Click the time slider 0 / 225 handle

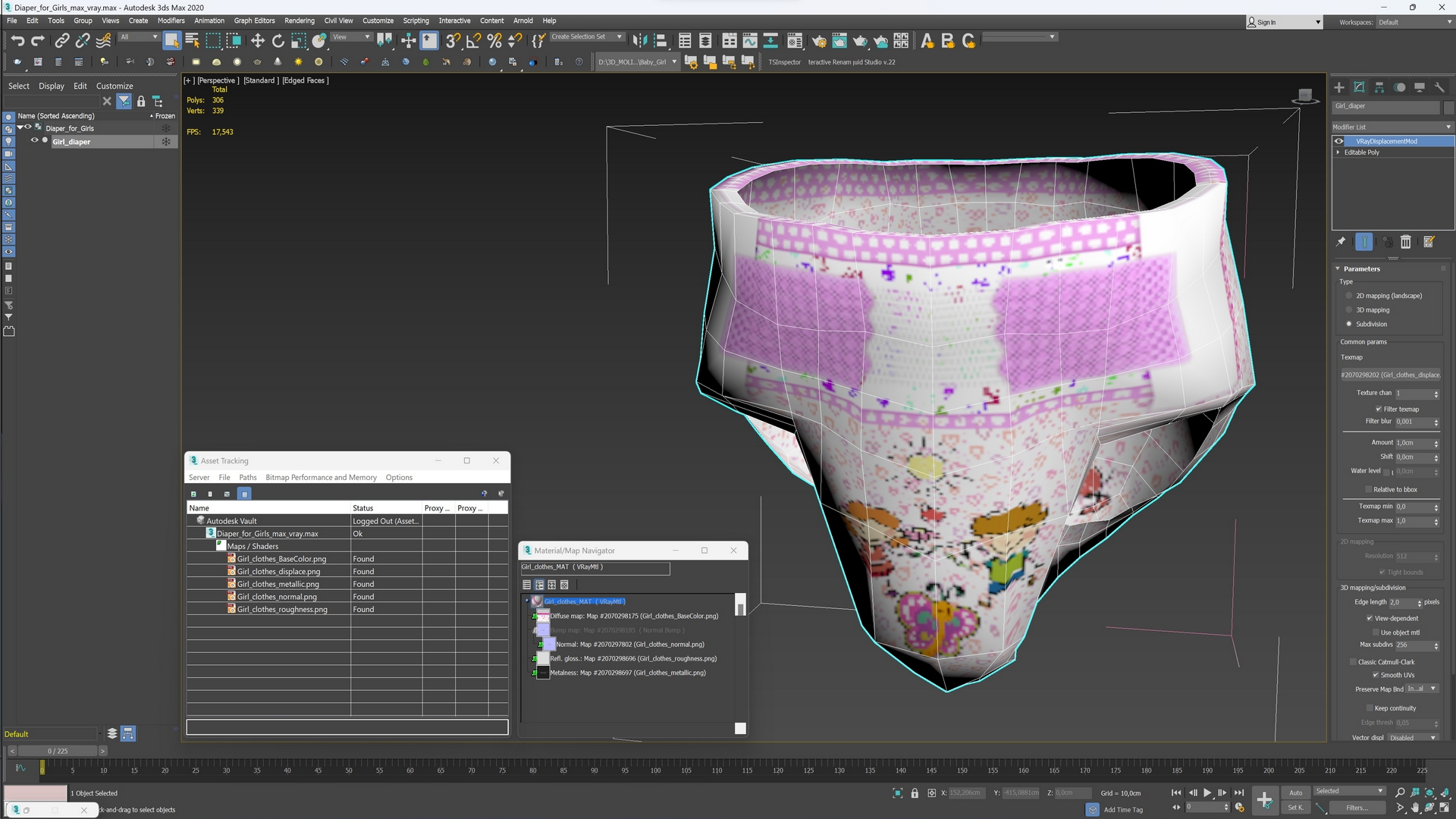[58, 752]
